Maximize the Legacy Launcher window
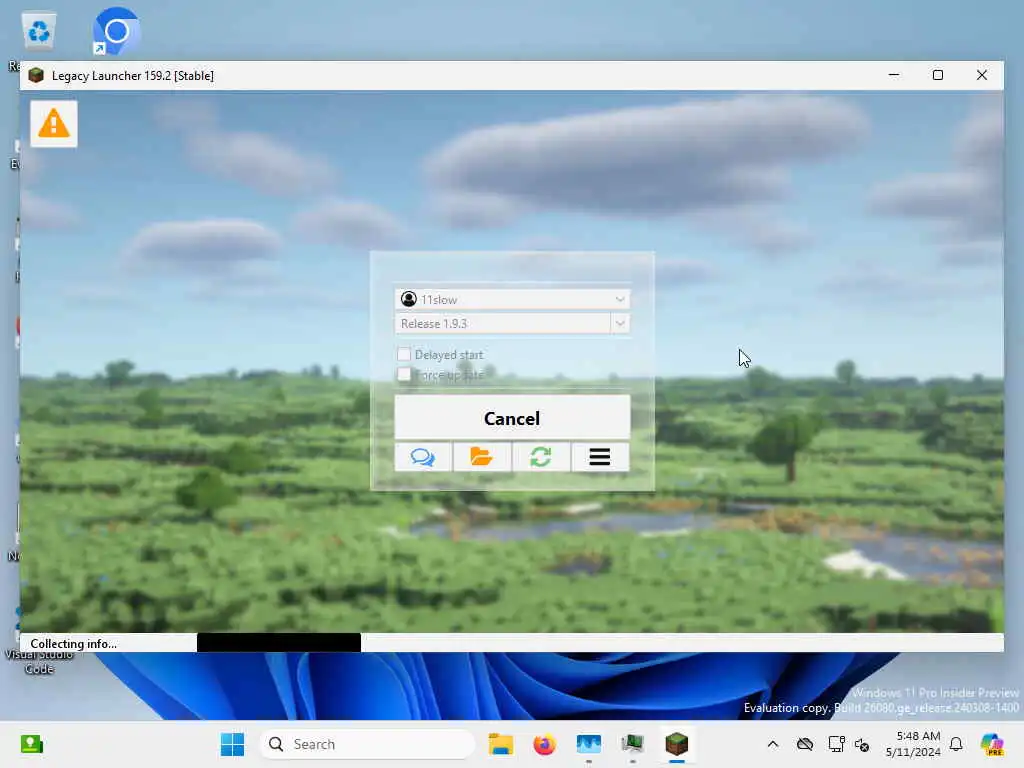1024x768 pixels. (938, 75)
